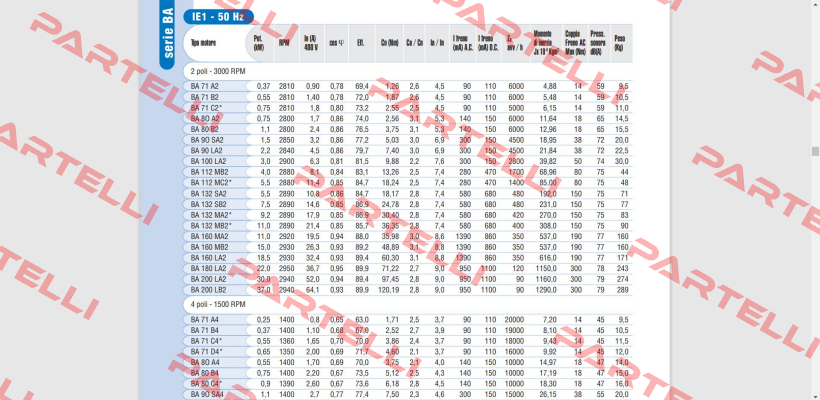
Task: Select the 'I freno (mA) D.C.' header
Action: tap(488, 43)
